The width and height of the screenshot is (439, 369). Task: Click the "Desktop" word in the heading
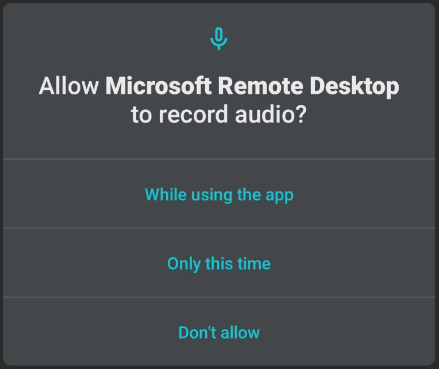point(354,87)
